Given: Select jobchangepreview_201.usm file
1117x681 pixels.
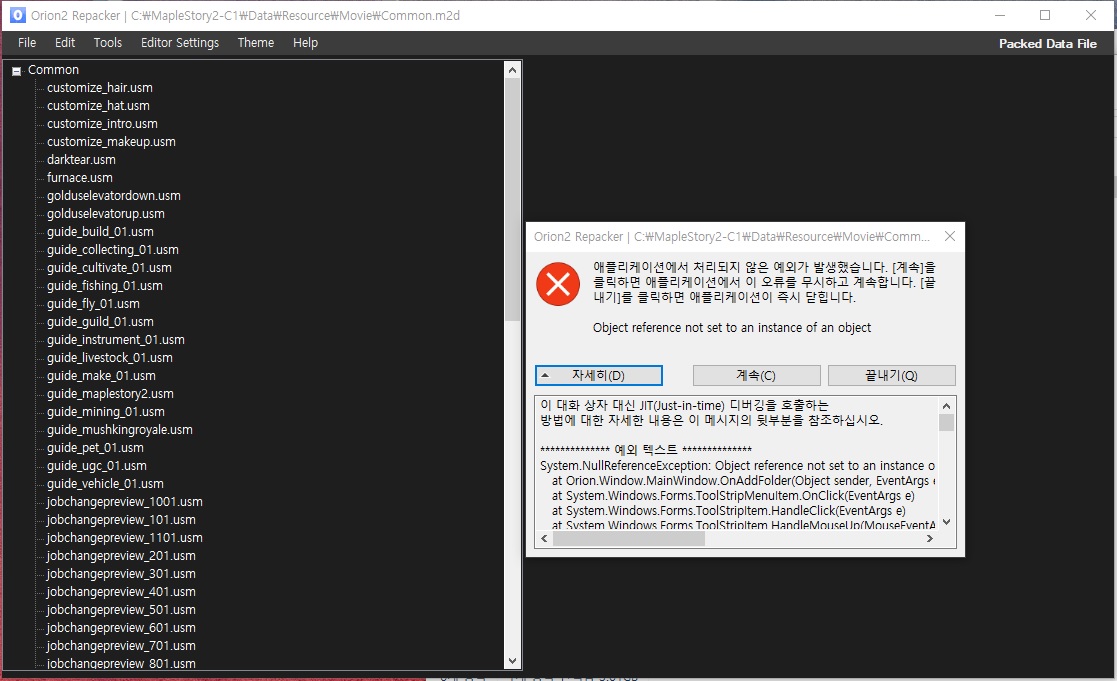Looking at the screenshot, I should coord(121,556).
